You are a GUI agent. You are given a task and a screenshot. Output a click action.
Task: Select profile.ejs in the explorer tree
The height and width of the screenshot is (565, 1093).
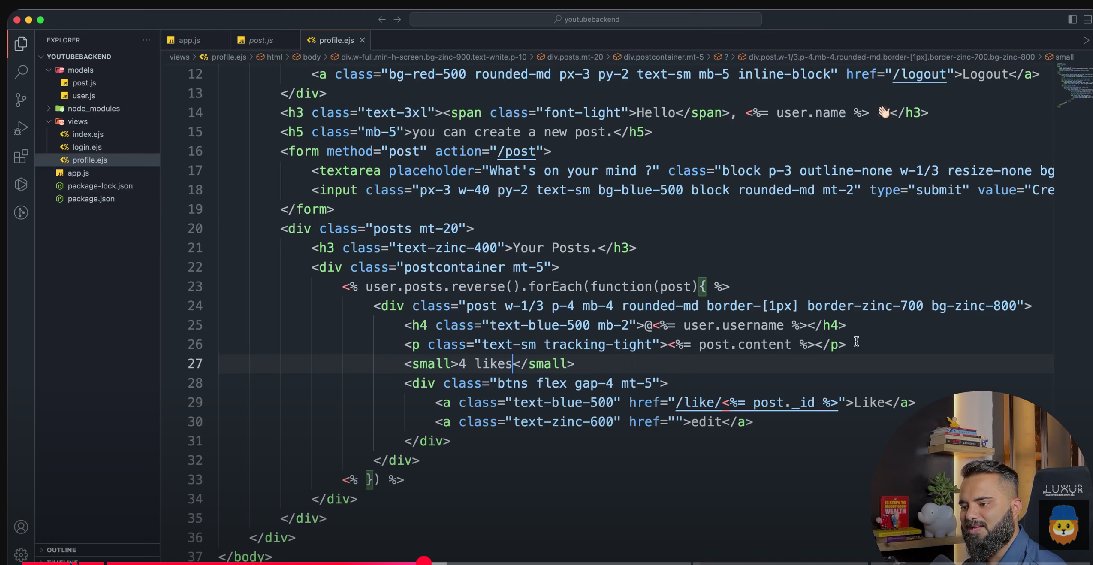click(89, 160)
